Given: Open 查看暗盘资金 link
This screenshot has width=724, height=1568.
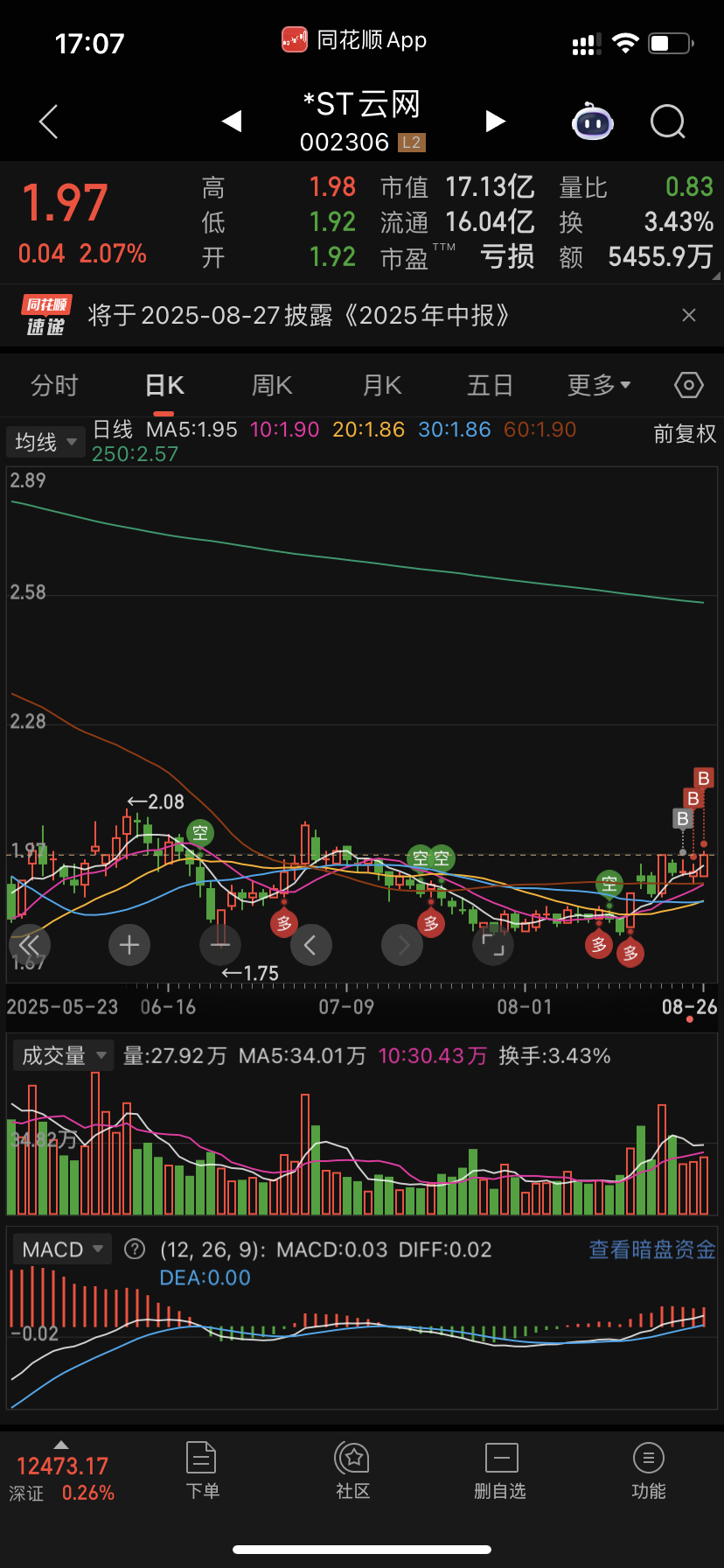Looking at the screenshot, I should [652, 1249].
